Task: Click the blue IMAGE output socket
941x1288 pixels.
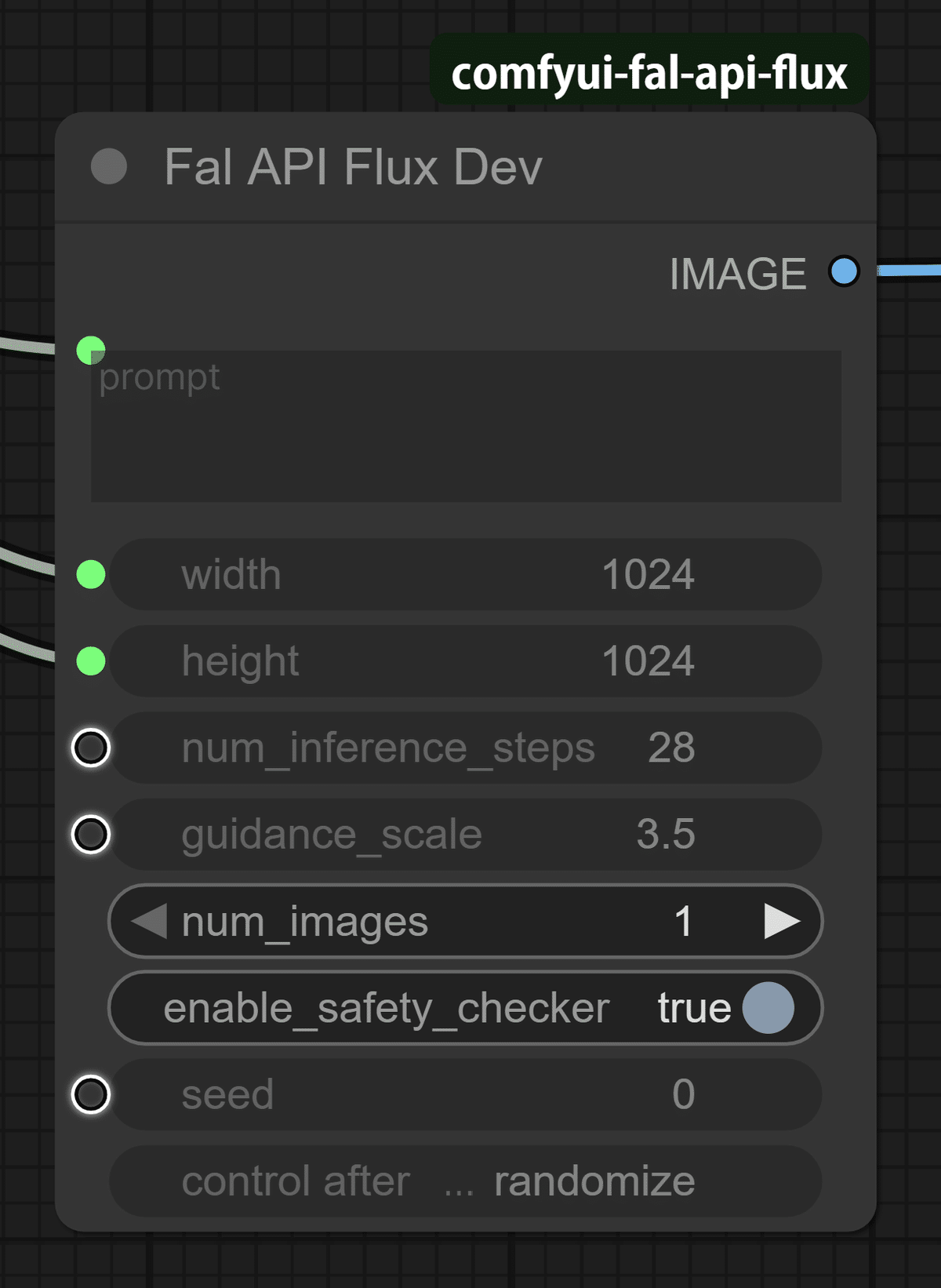Action: tap(843, 272)
